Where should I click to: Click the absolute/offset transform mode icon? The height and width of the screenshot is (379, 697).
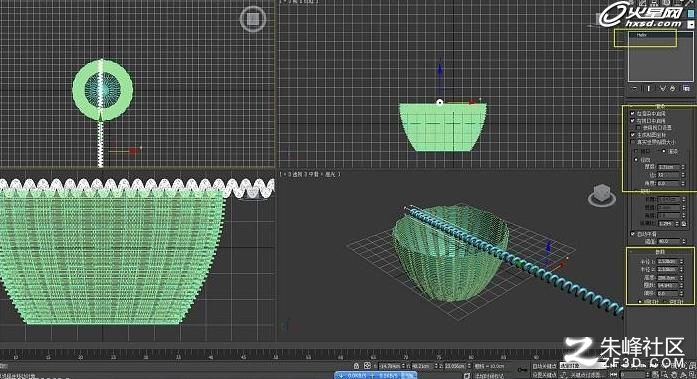[x=367, y=366]
